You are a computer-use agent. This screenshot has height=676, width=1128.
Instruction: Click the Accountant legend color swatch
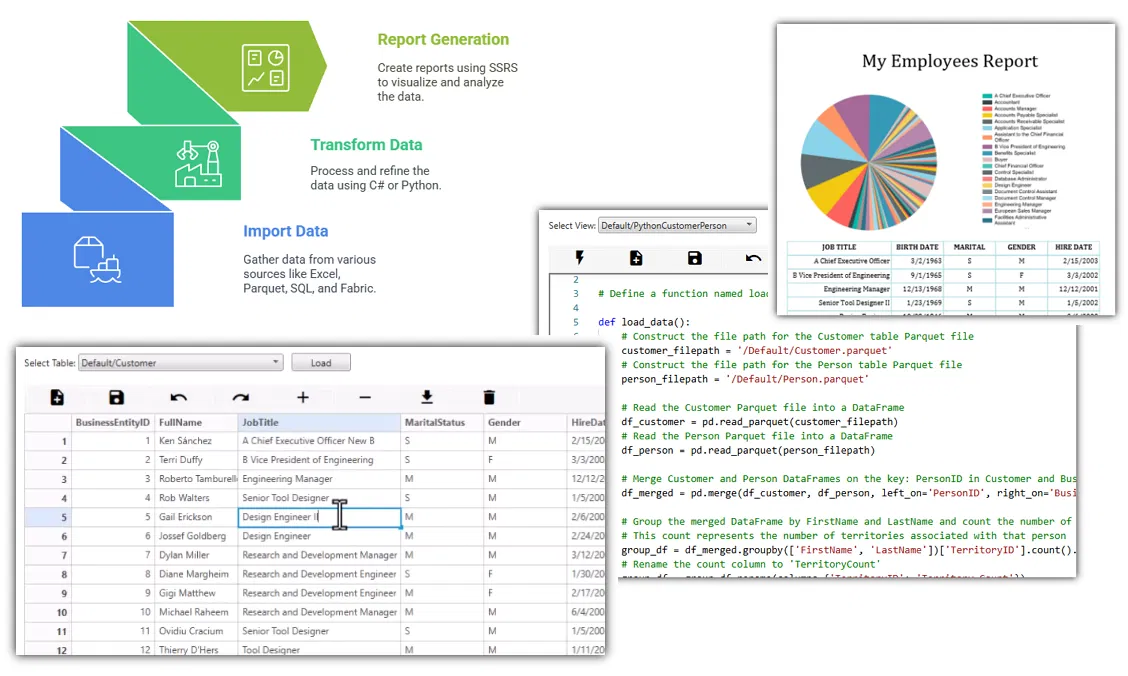point(989,104)
